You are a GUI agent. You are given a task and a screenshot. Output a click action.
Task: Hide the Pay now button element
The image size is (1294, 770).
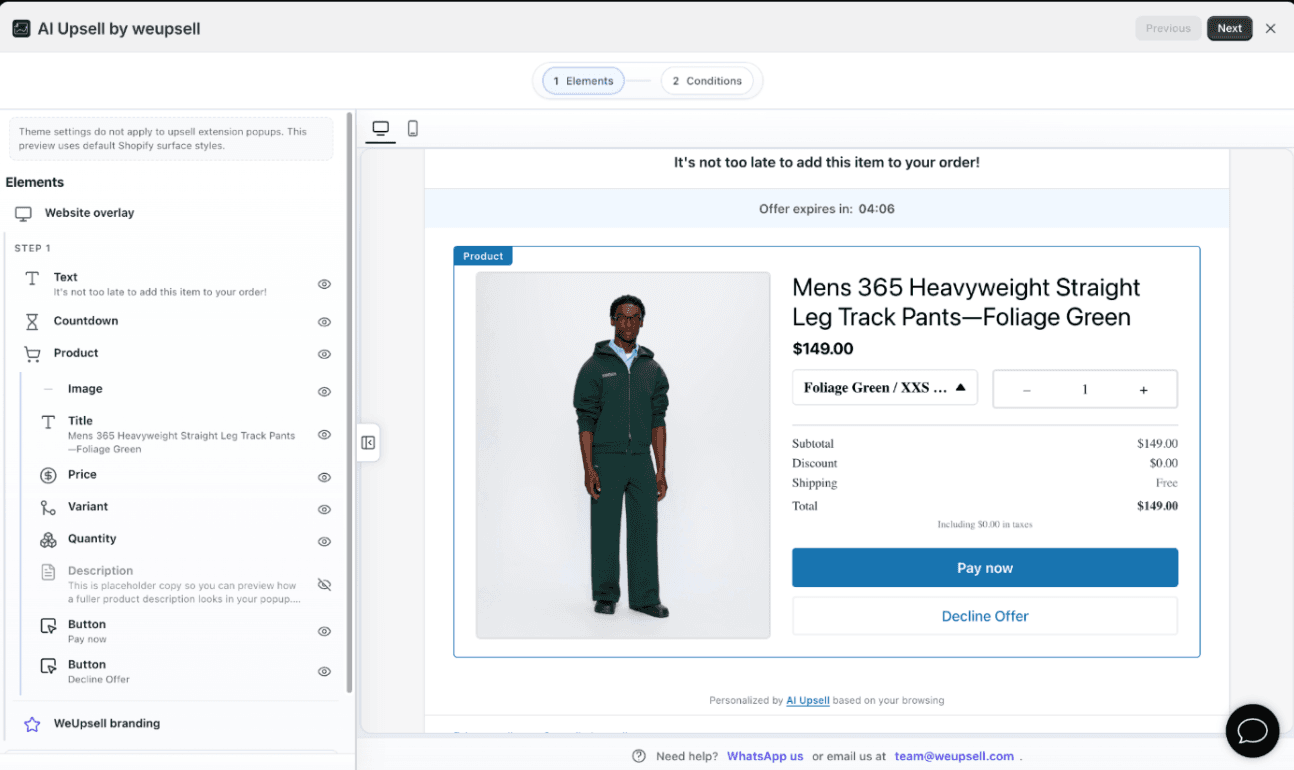324,631
